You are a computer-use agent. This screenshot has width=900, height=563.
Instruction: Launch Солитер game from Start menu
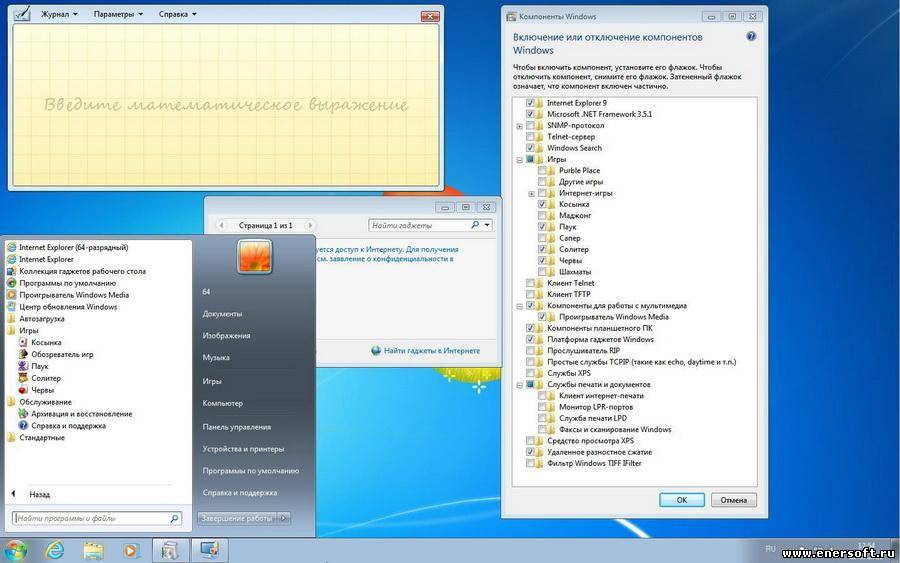point(40,378)
